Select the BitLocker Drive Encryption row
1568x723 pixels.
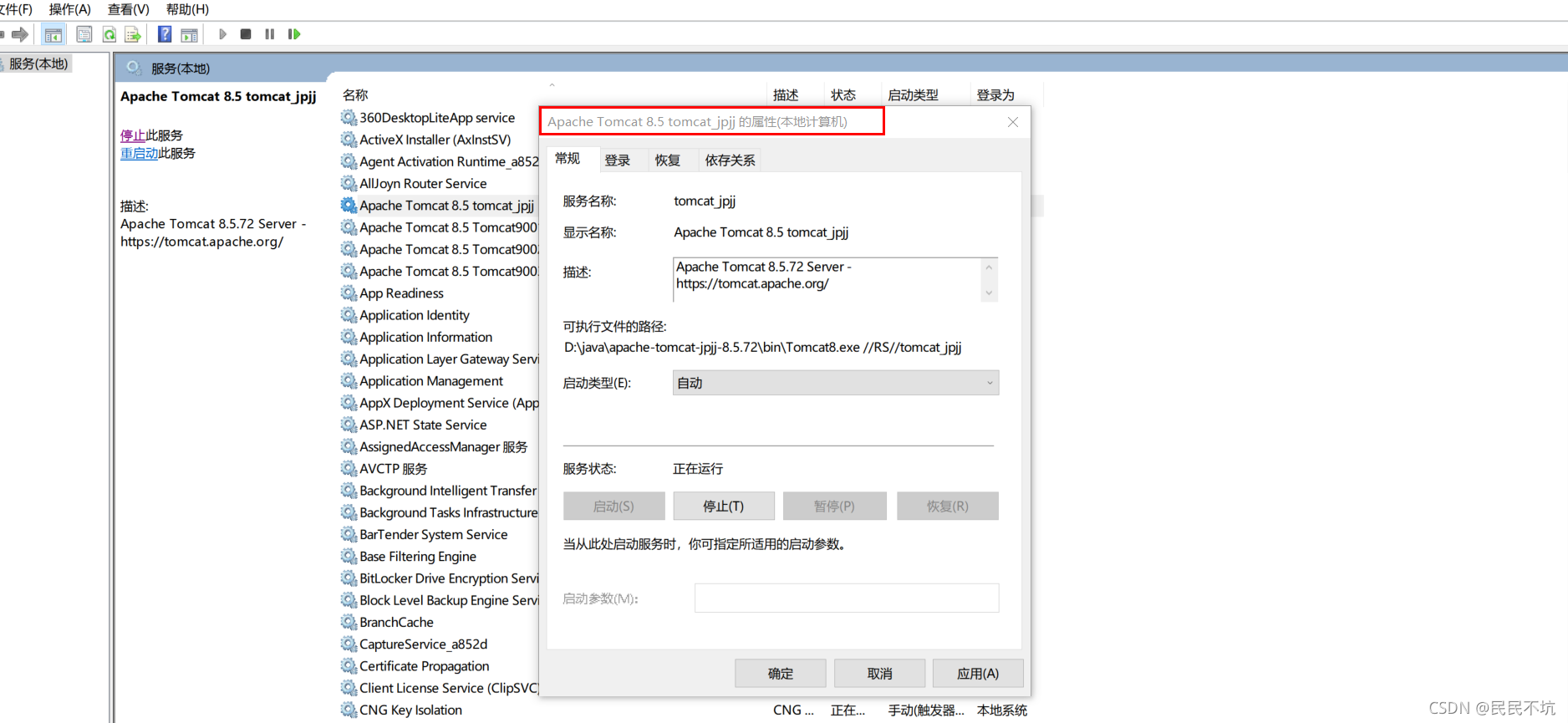pos(440,578)
